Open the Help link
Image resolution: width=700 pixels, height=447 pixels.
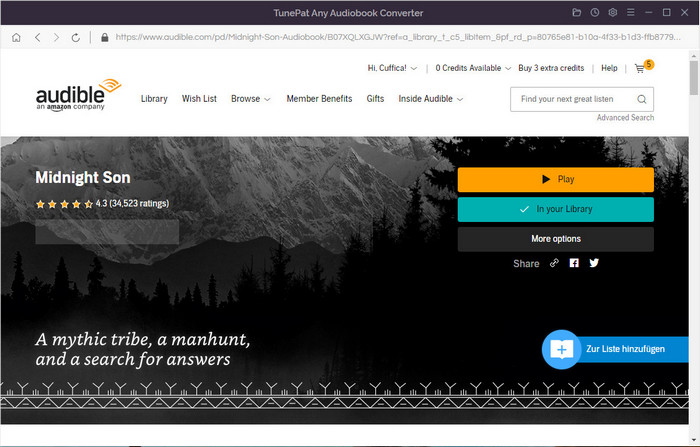click(x=609, y=68)
